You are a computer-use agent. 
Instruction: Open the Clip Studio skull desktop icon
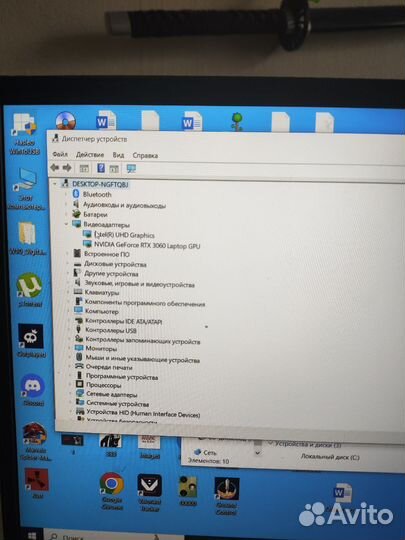(x=31, y=340)
